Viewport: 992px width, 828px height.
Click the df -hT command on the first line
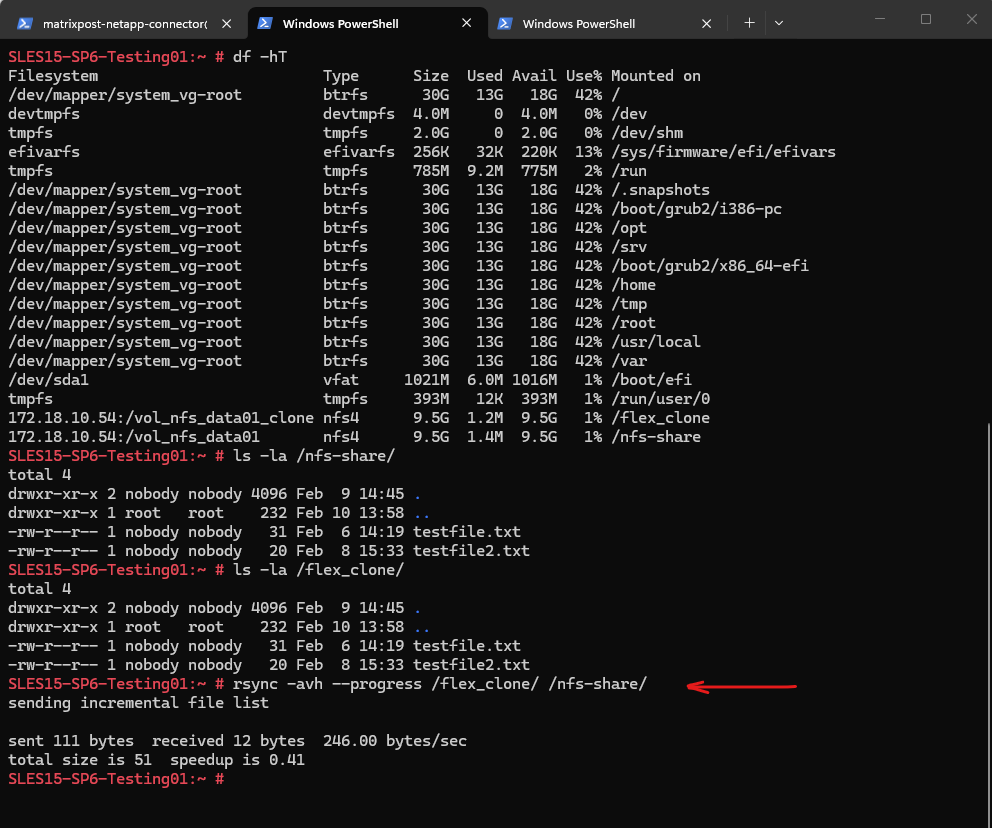(x=260, y=57)
